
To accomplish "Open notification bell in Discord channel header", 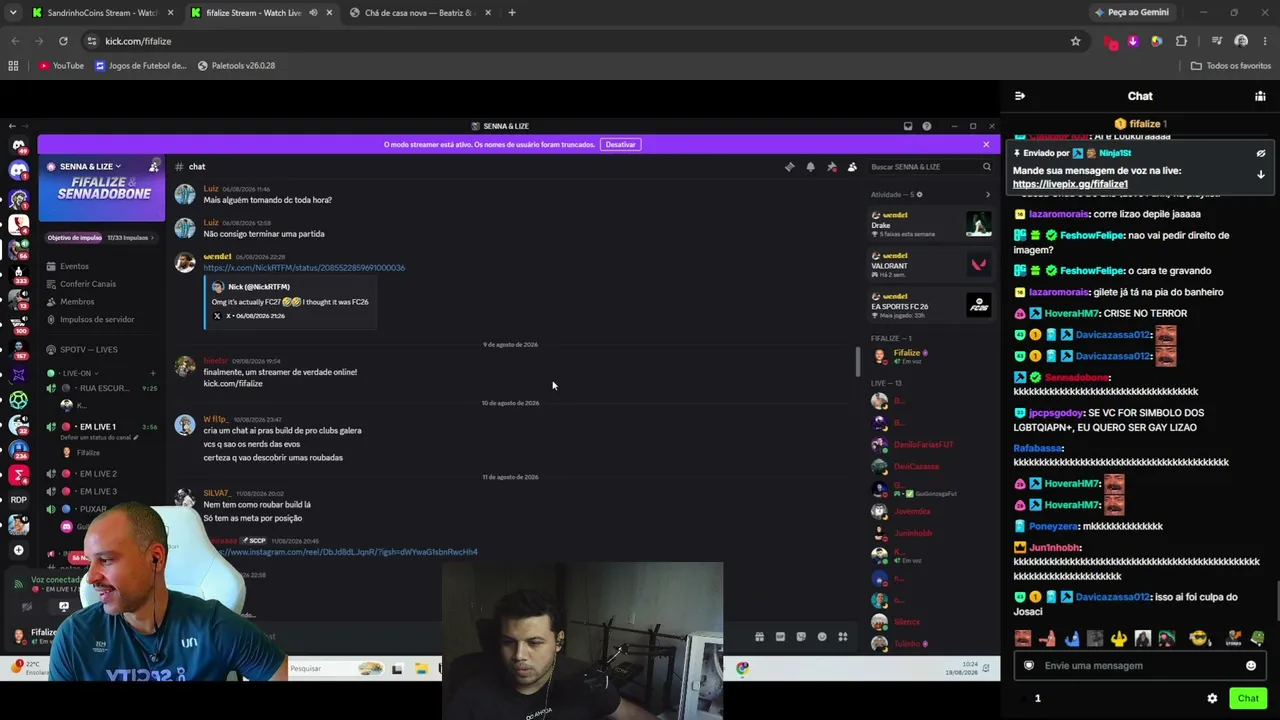I will tap(810, 167).
